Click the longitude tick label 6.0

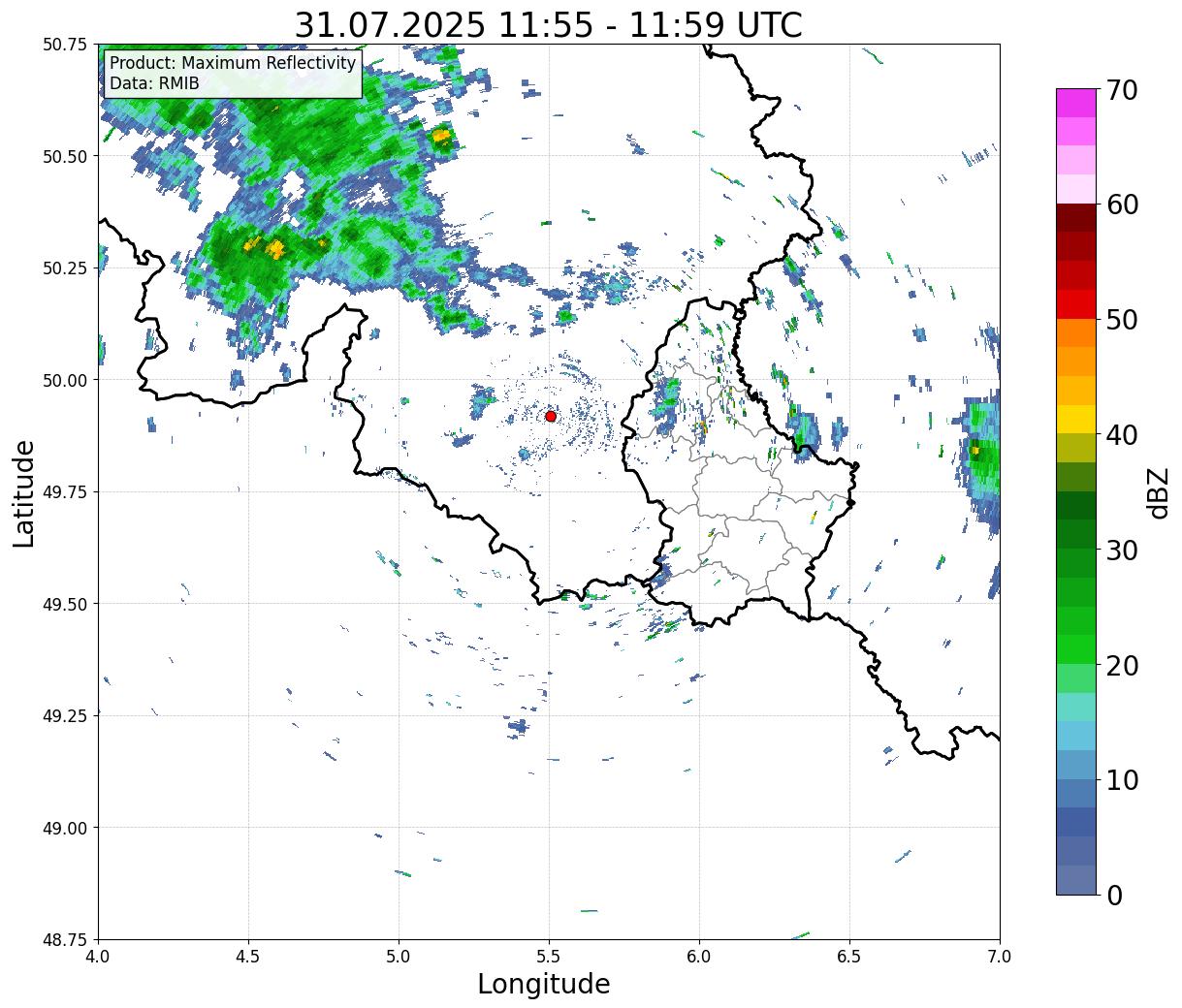699,957
